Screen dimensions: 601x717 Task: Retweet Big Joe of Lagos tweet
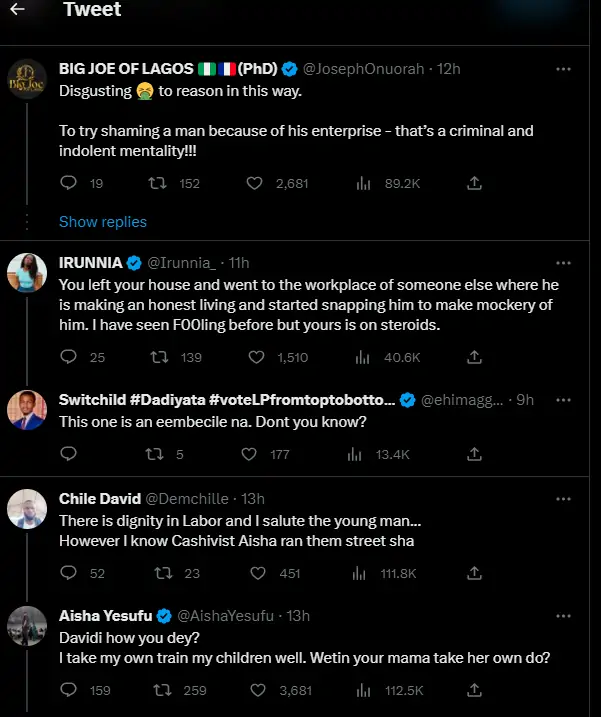click(x=158, y=183)
